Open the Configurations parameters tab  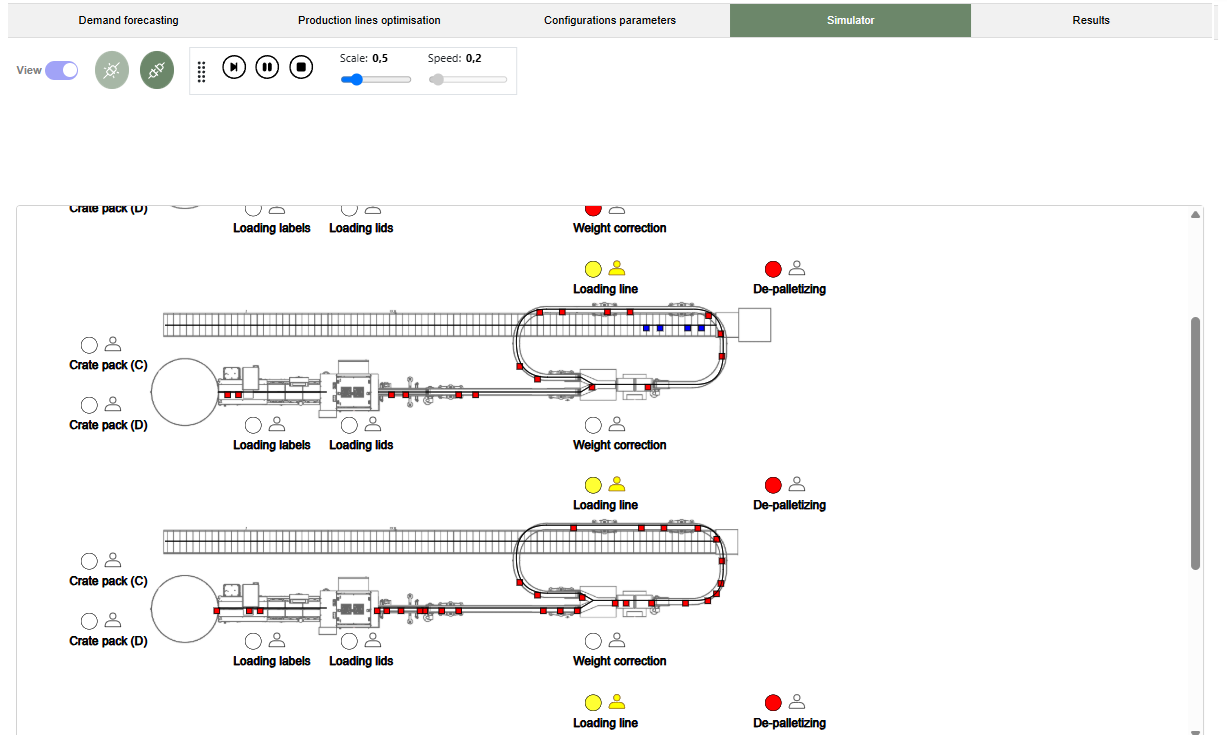click(x=609, y=20)
